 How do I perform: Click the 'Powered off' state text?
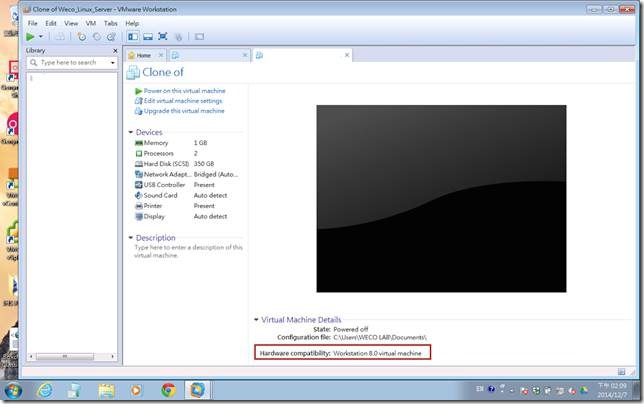[350, 329]
